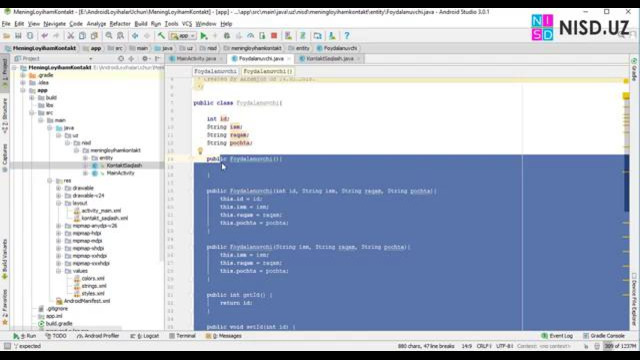The height and width of the screenshot is (360, 640).
Task: Click the Replace icon in toolbar
Action: pos(120,36)
